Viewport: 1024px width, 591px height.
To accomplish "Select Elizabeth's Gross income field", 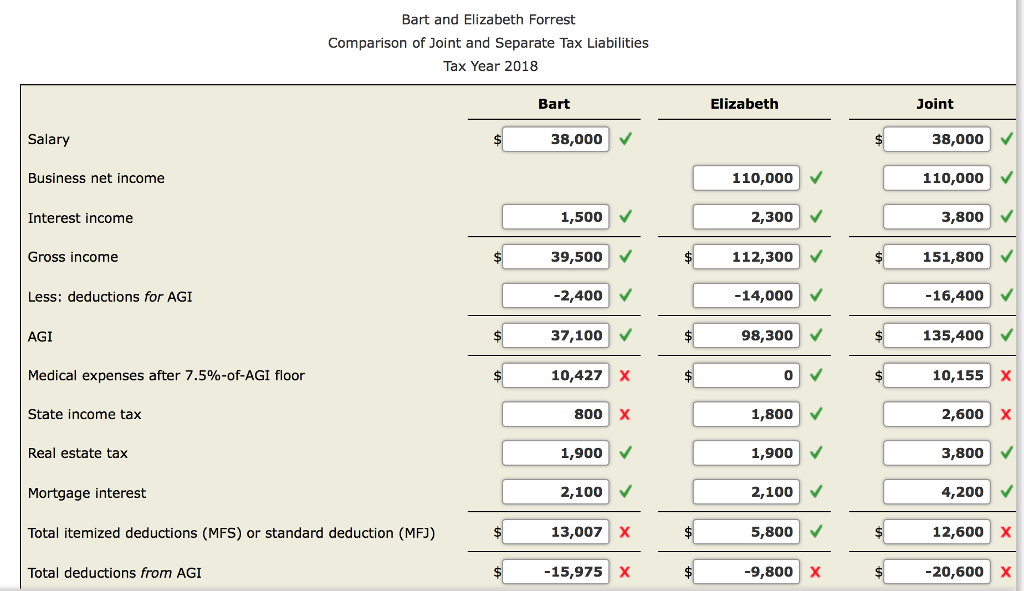I will (x=746, y=257).
